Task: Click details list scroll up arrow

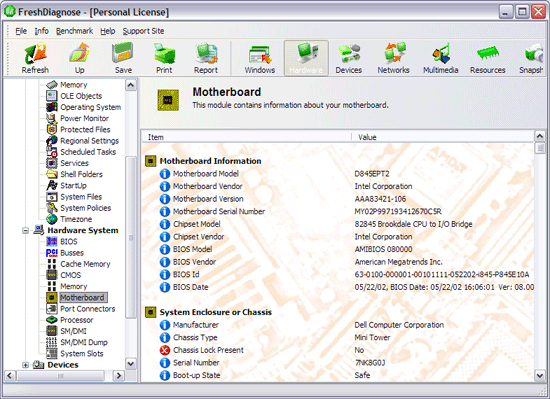Action: [x=539, y=136]
